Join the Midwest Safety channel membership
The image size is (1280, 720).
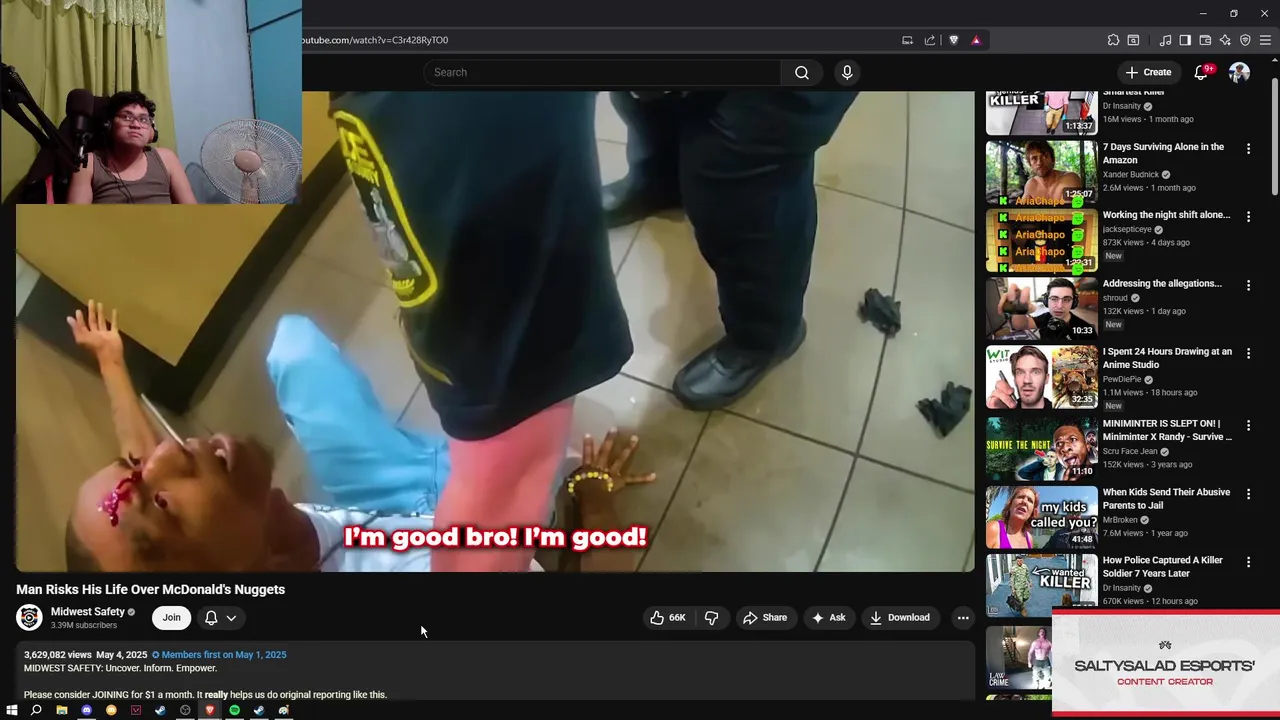[x=172, y=618]
